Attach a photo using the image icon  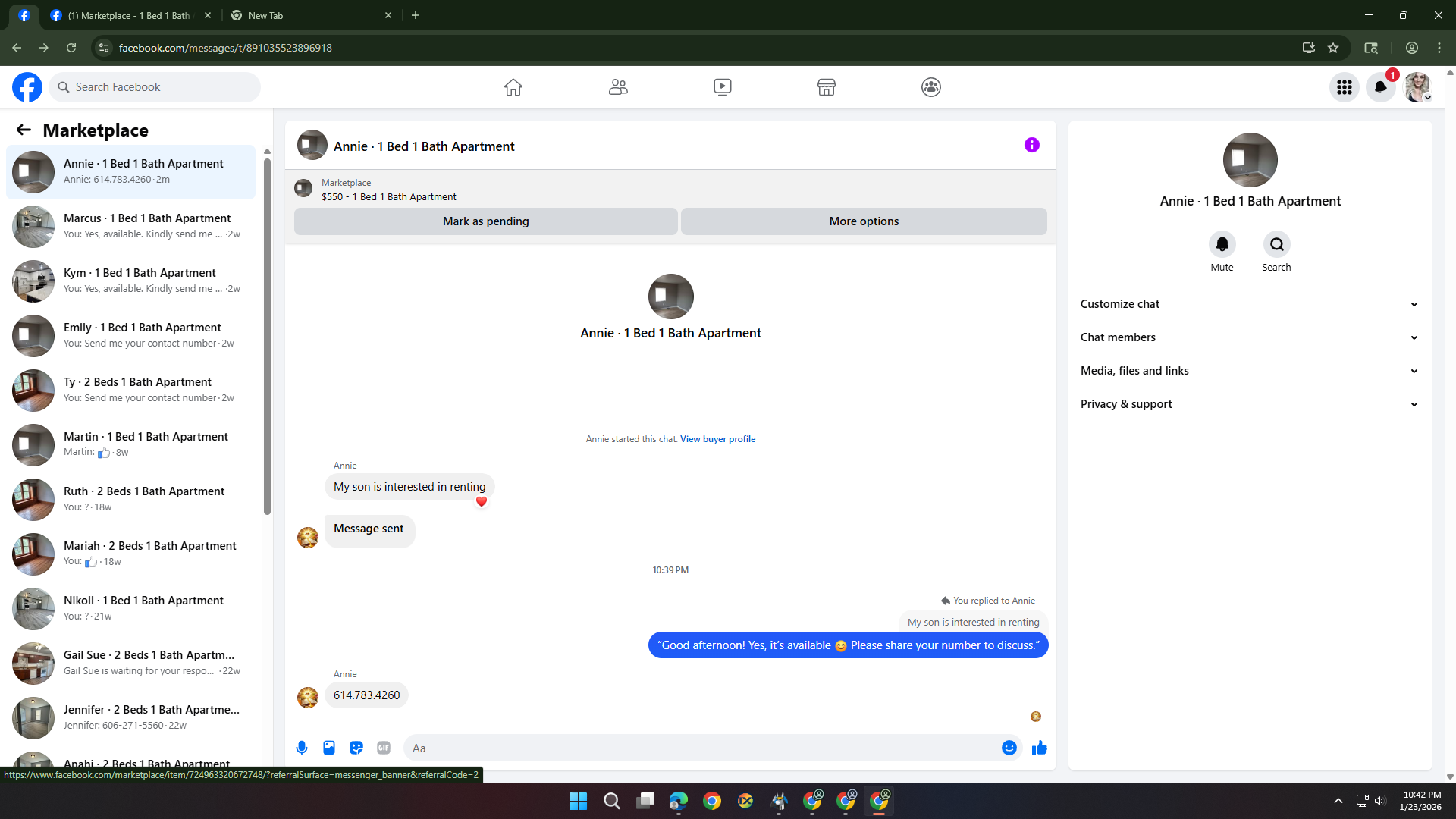(x=329, y=748)
